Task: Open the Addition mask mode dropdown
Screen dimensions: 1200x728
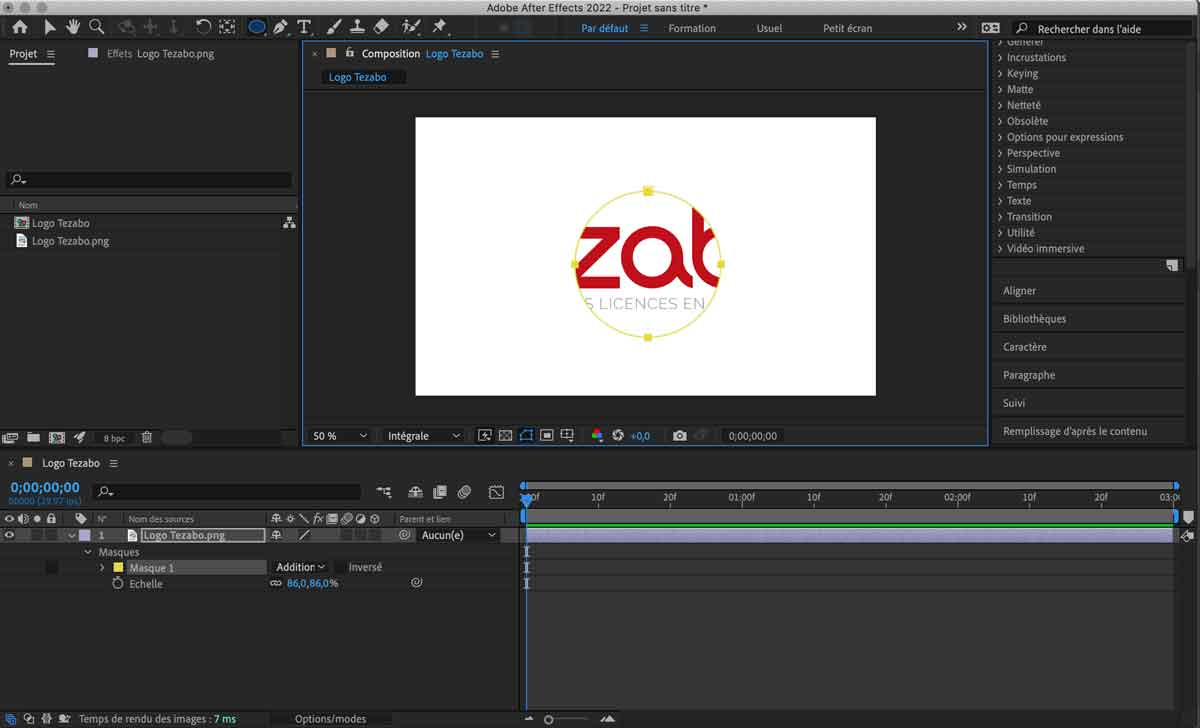Action: pos(301,568)
